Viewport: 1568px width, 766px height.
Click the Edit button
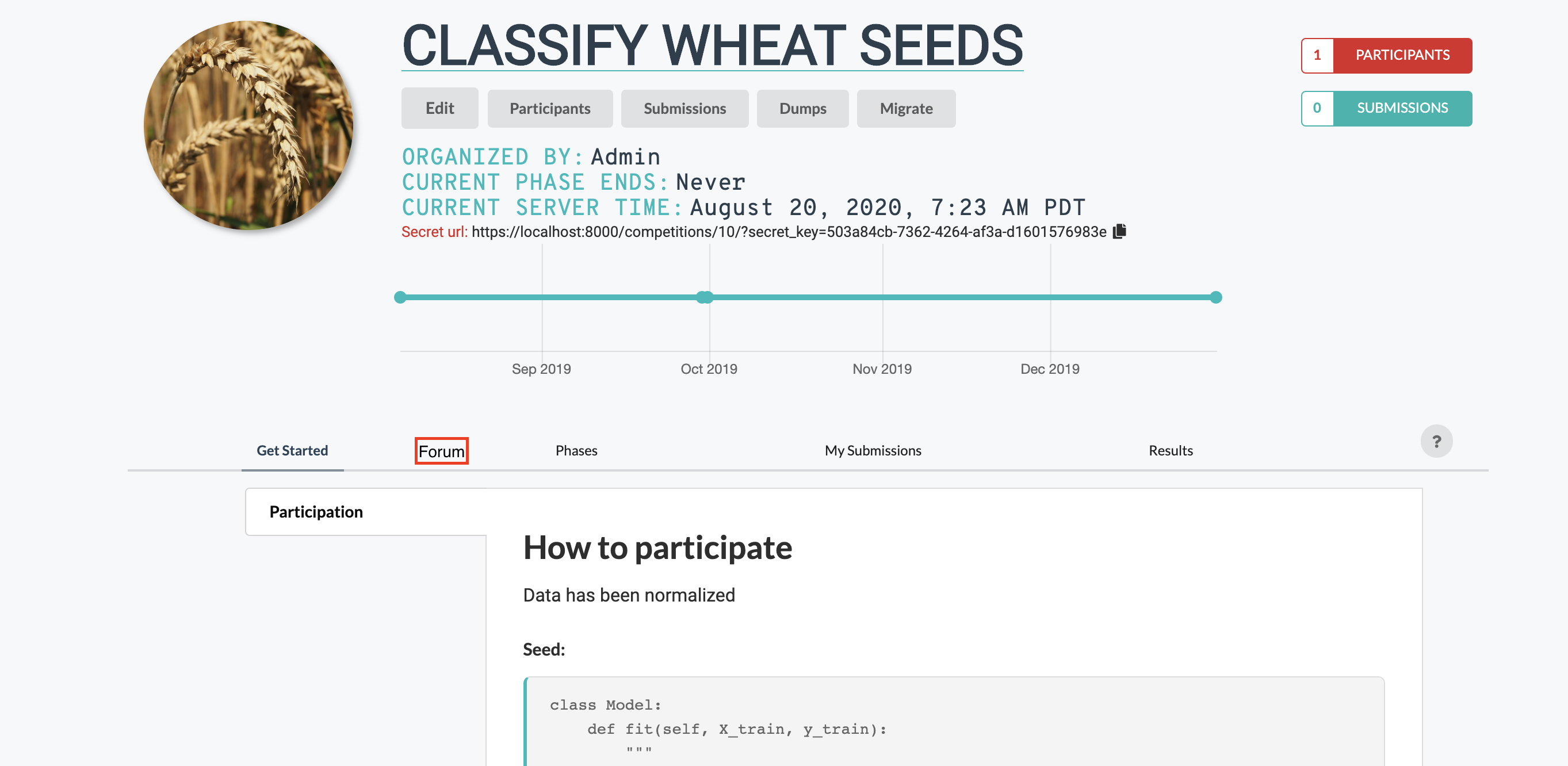pos(439,108)
